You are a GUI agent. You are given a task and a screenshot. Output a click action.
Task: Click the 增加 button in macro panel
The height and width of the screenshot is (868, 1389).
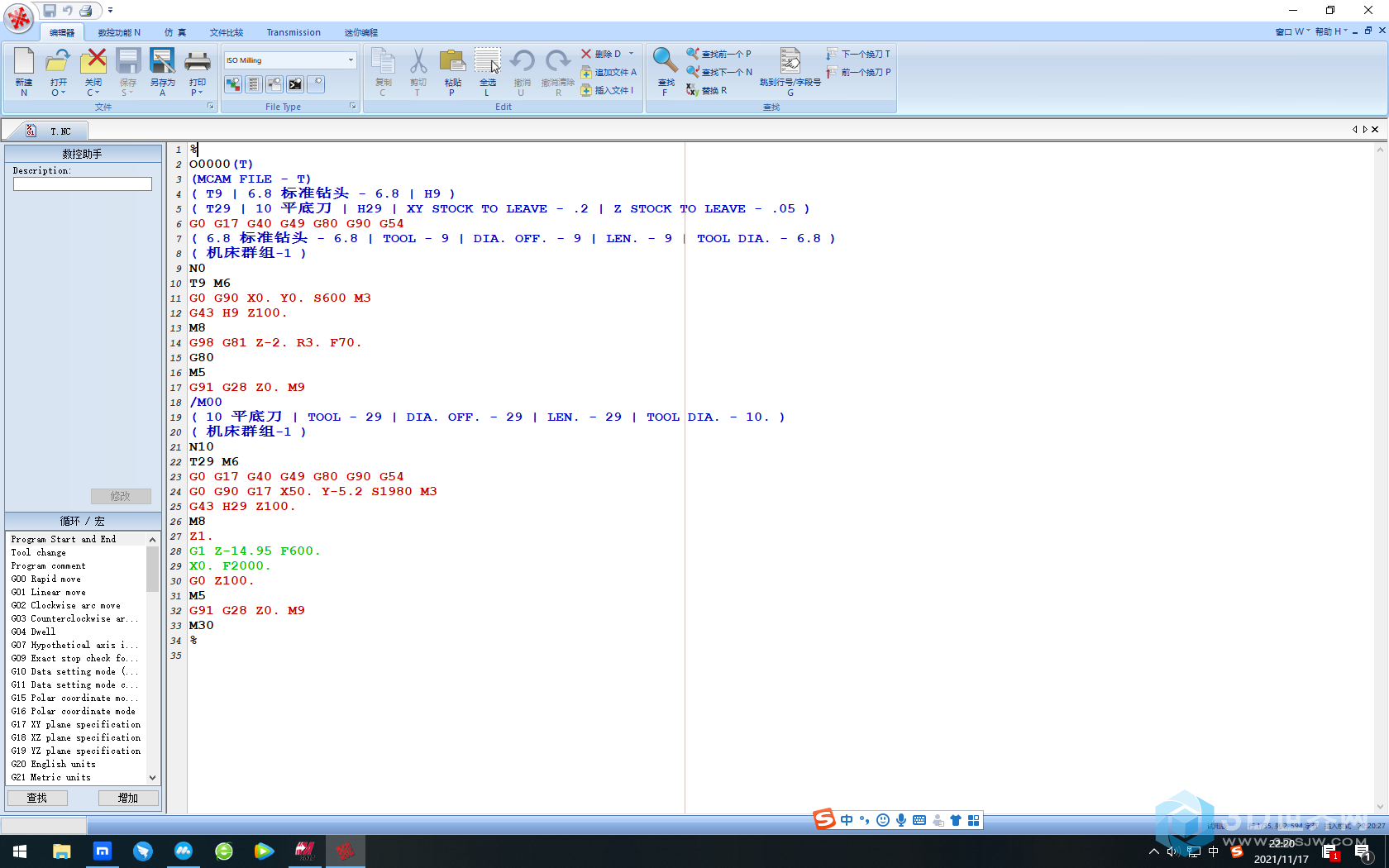click(128, 798)
